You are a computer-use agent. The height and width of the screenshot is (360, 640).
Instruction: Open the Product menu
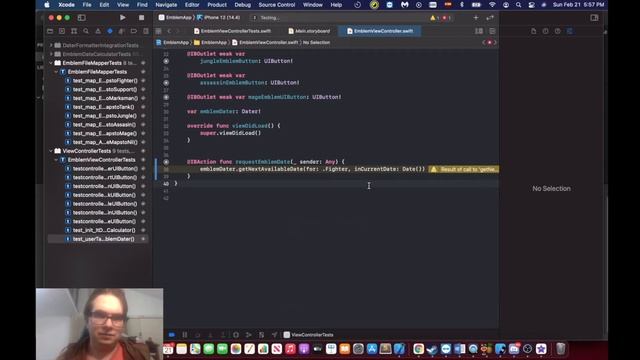click(x=217, y=5)
